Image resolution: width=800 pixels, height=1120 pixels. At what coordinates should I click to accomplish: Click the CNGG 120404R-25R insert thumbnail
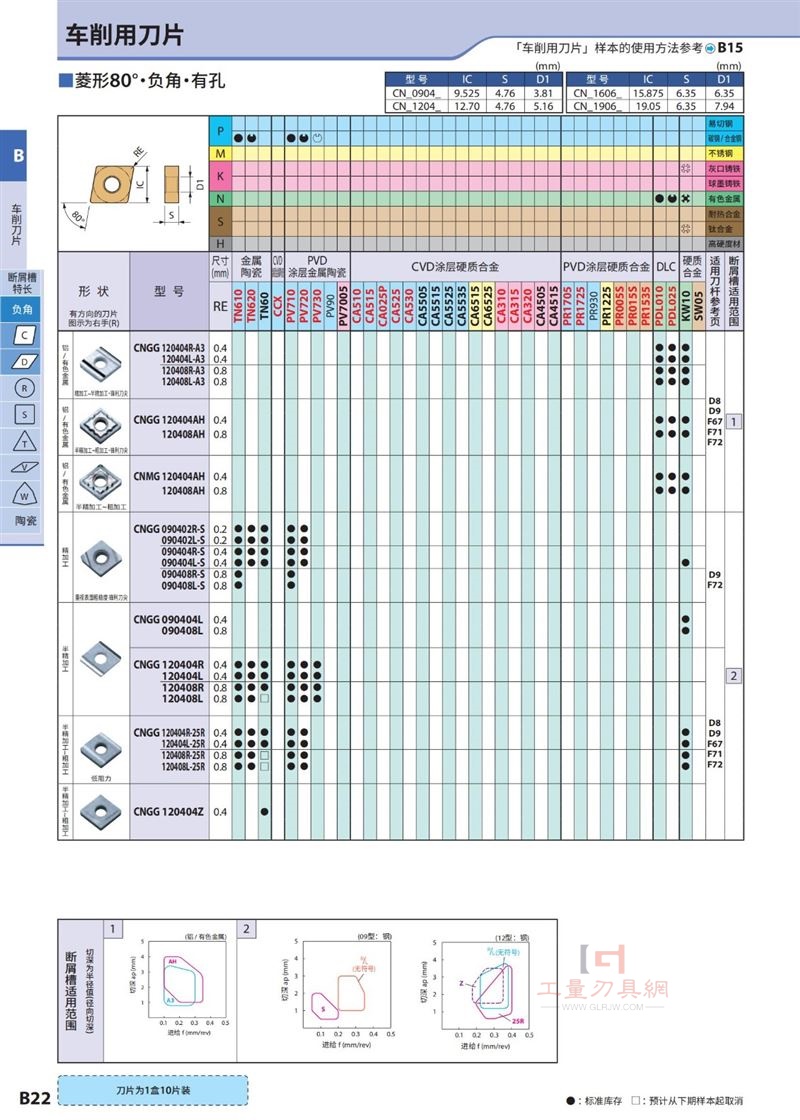pos(101,749)
